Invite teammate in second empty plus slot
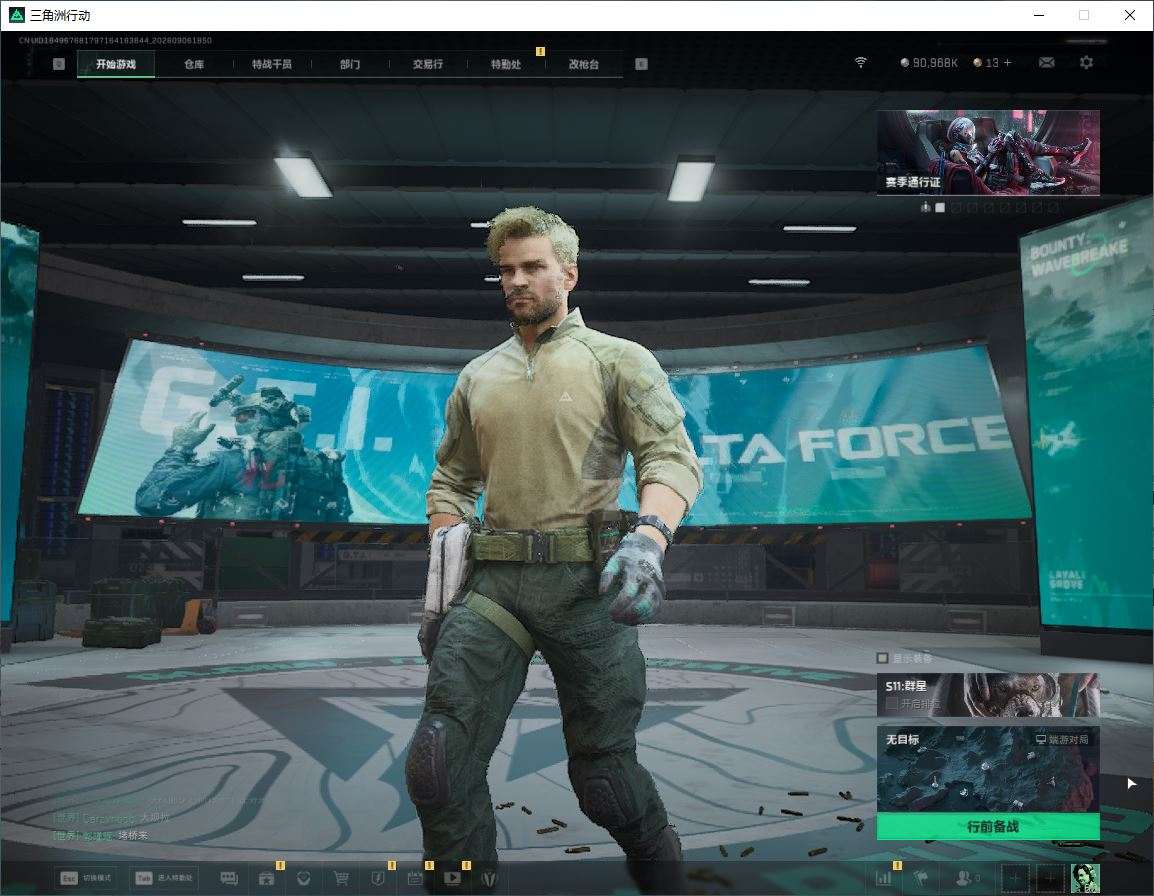Screen dimensions: 1154x896 [x=1049, y=878]
